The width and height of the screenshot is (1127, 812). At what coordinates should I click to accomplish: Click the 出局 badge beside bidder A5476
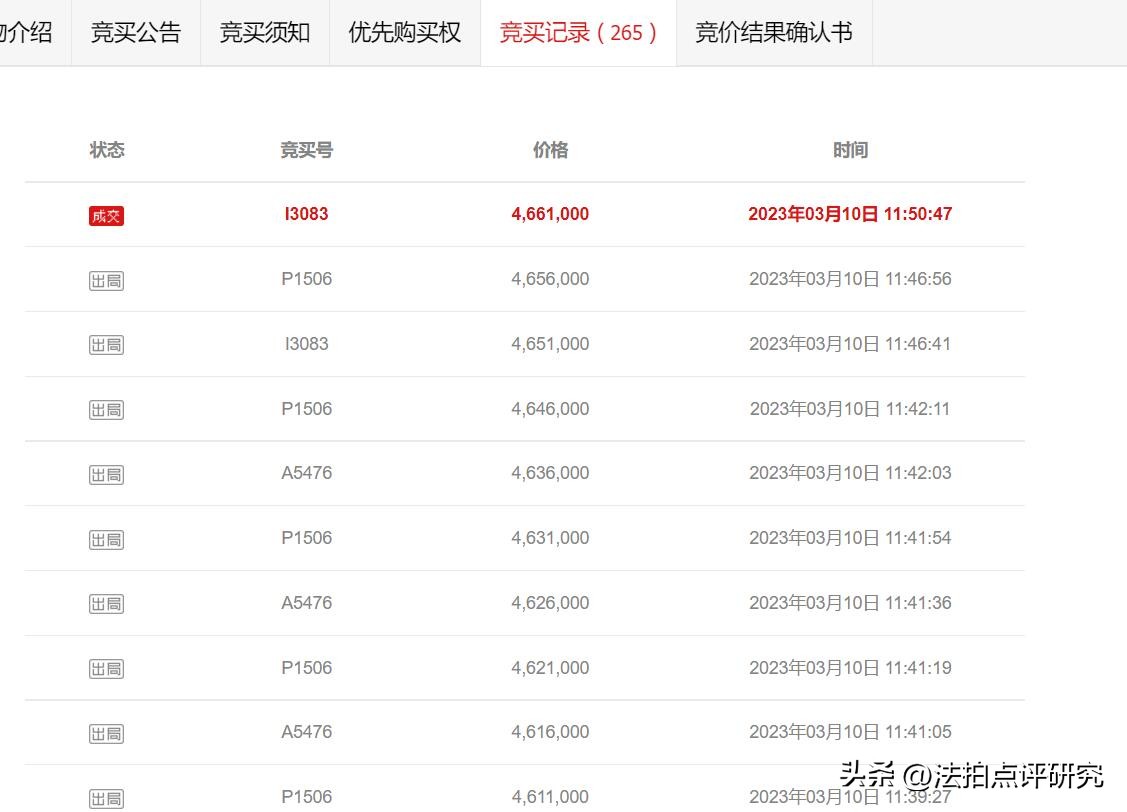[106, 474]
